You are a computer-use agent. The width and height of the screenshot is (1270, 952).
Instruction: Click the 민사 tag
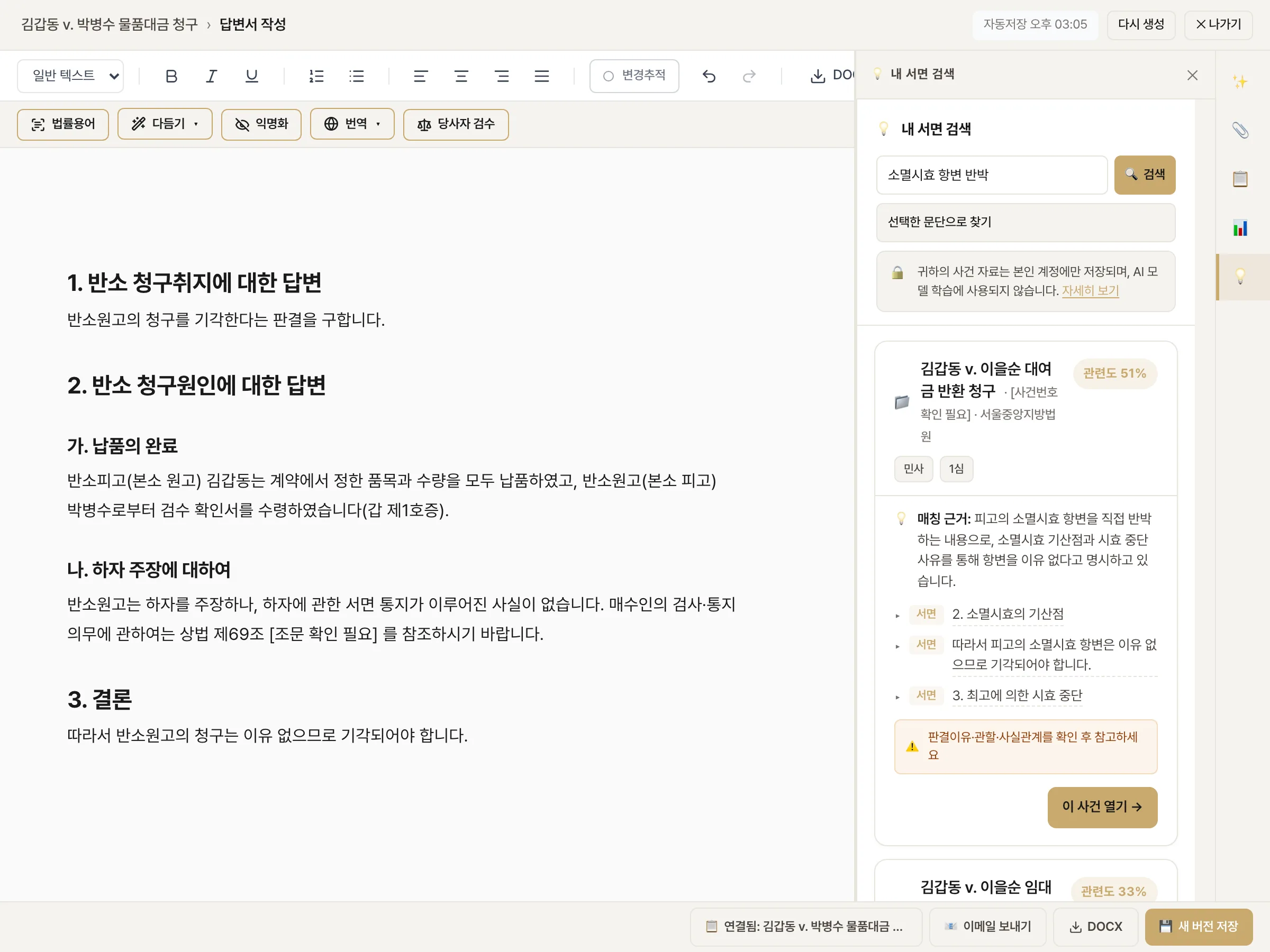pyautogui.click(x=913, y=469)
